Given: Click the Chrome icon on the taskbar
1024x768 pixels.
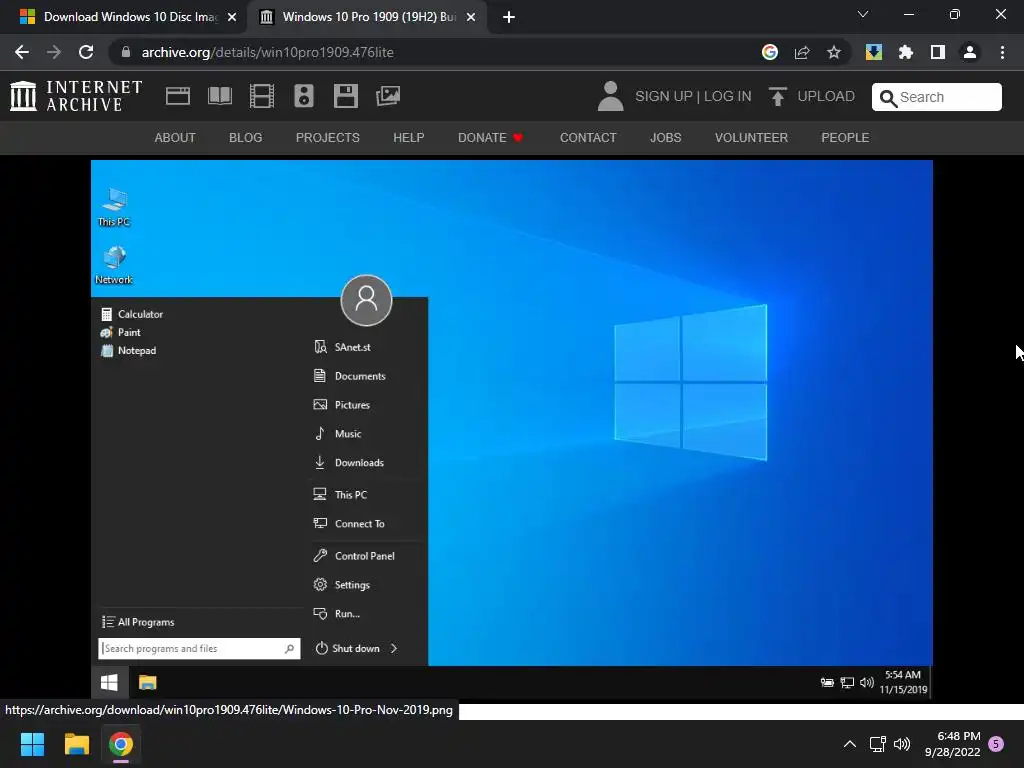Looking at the screenshot, I should 121,744.
